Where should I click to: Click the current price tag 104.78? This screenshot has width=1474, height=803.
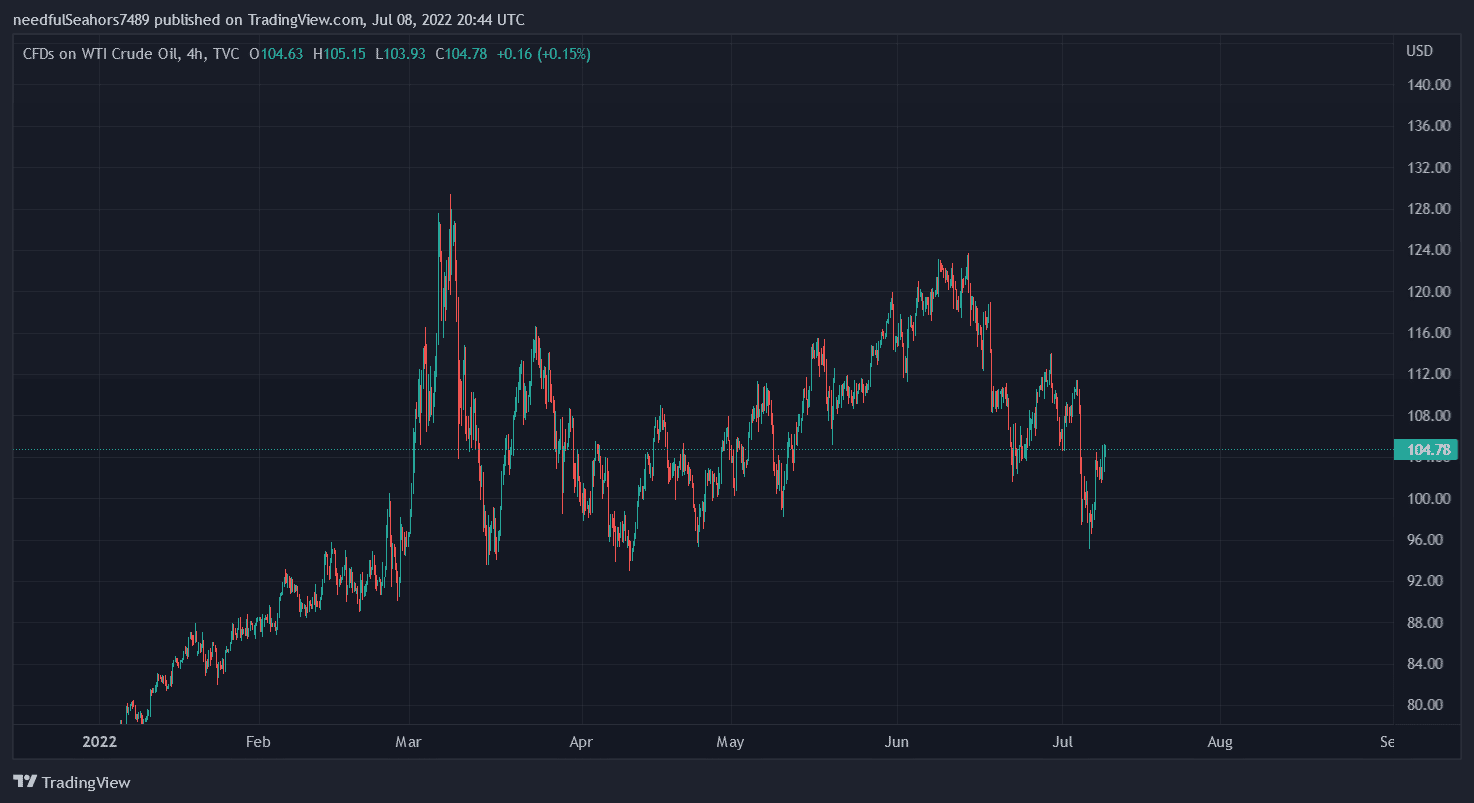pyautogui.click(x=1426, y=450)
